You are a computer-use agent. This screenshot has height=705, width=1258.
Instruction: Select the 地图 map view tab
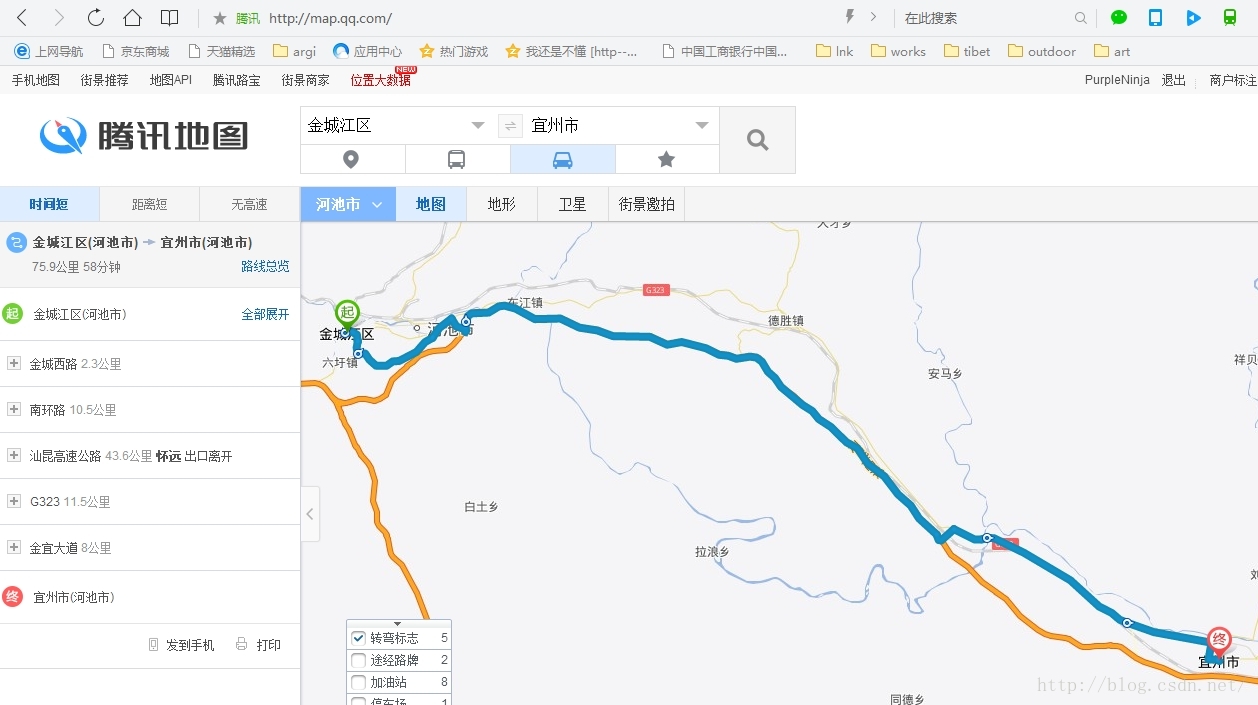(x=431, y=204)
